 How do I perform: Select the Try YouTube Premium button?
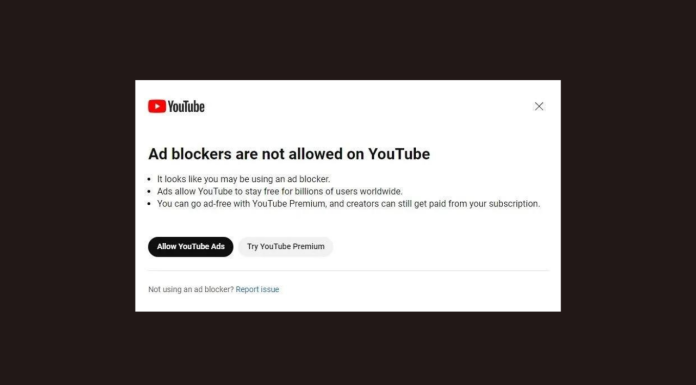pos(286,246)
